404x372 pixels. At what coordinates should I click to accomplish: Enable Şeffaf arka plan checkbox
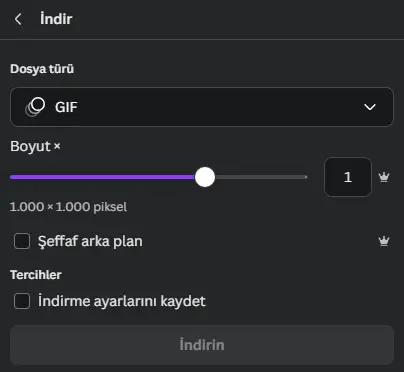click(22, 241)
